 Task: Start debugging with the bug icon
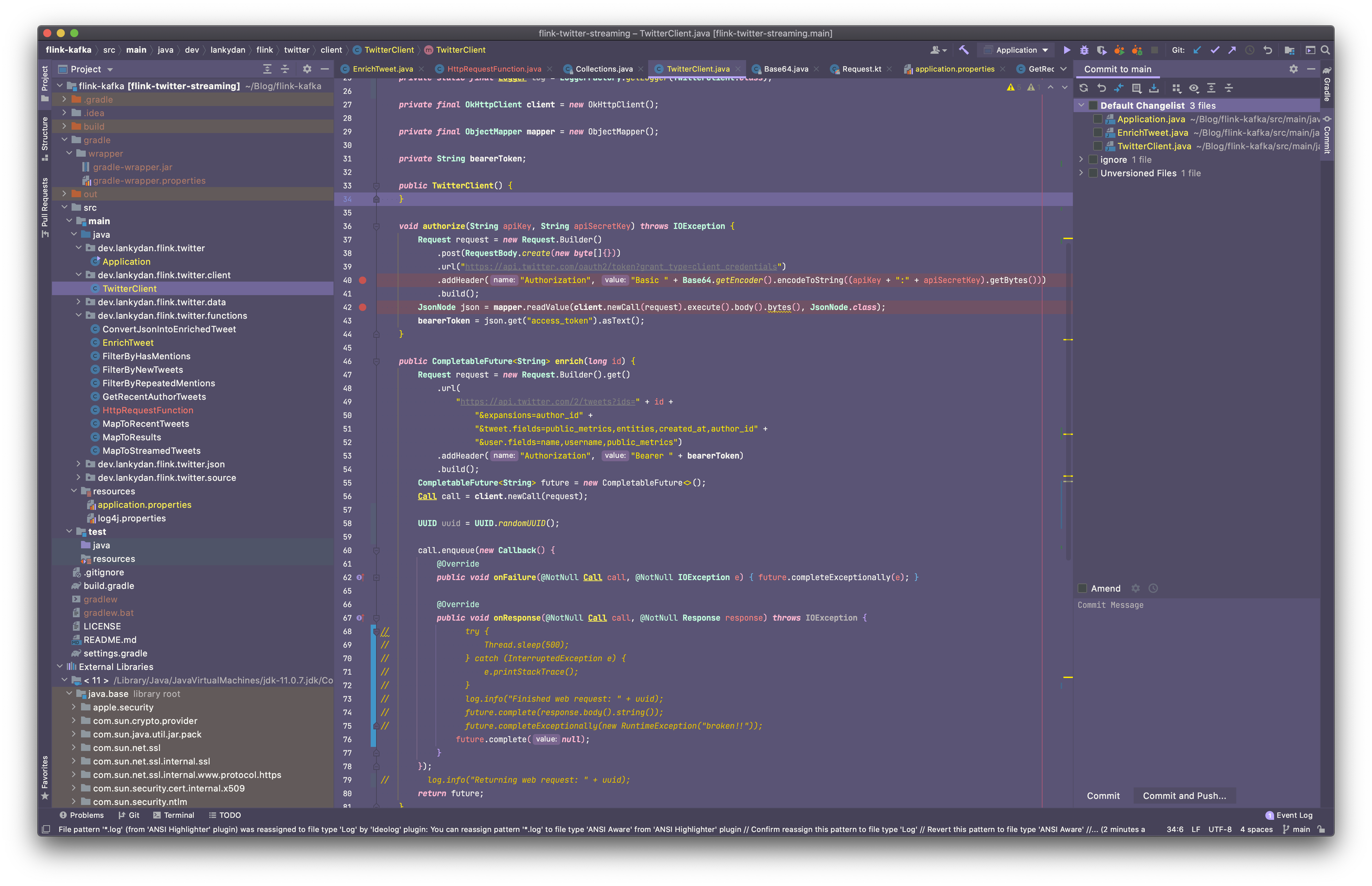(1084, 50)
